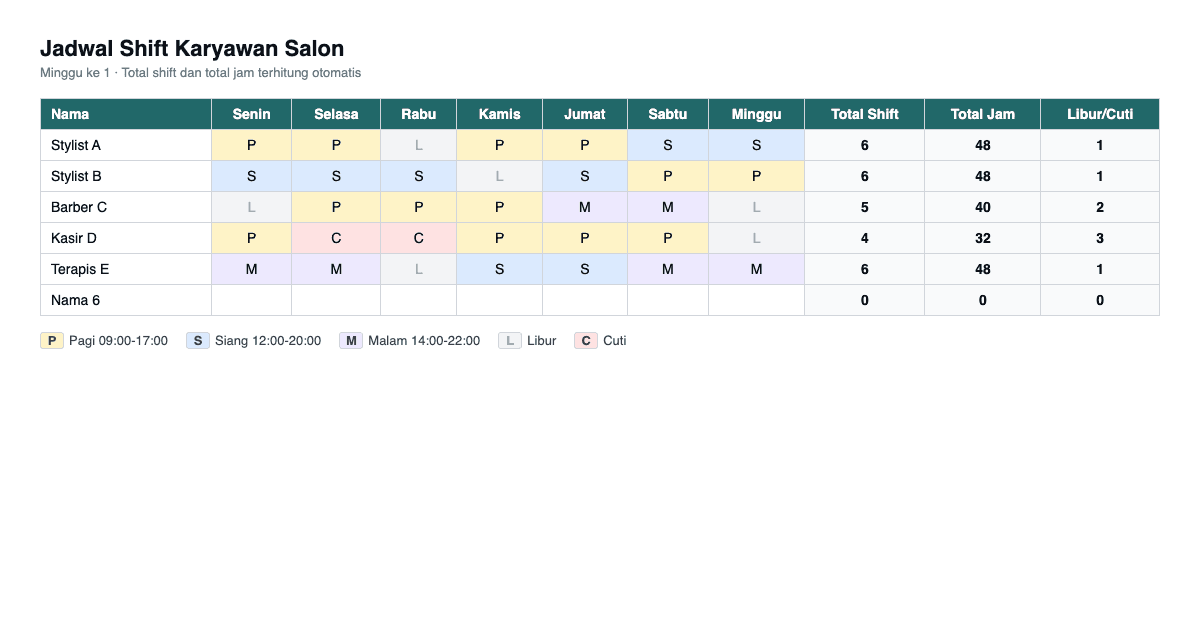Click the Stylist B name cell
This screenshot has width=1200, height=630.
tap(126, 176)
